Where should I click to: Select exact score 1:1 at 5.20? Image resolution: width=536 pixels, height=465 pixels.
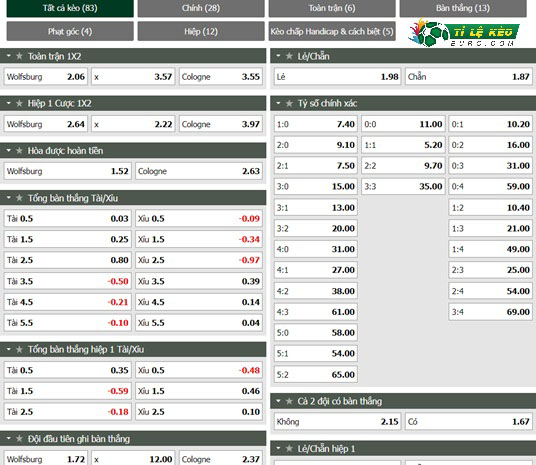click(403, 145)
